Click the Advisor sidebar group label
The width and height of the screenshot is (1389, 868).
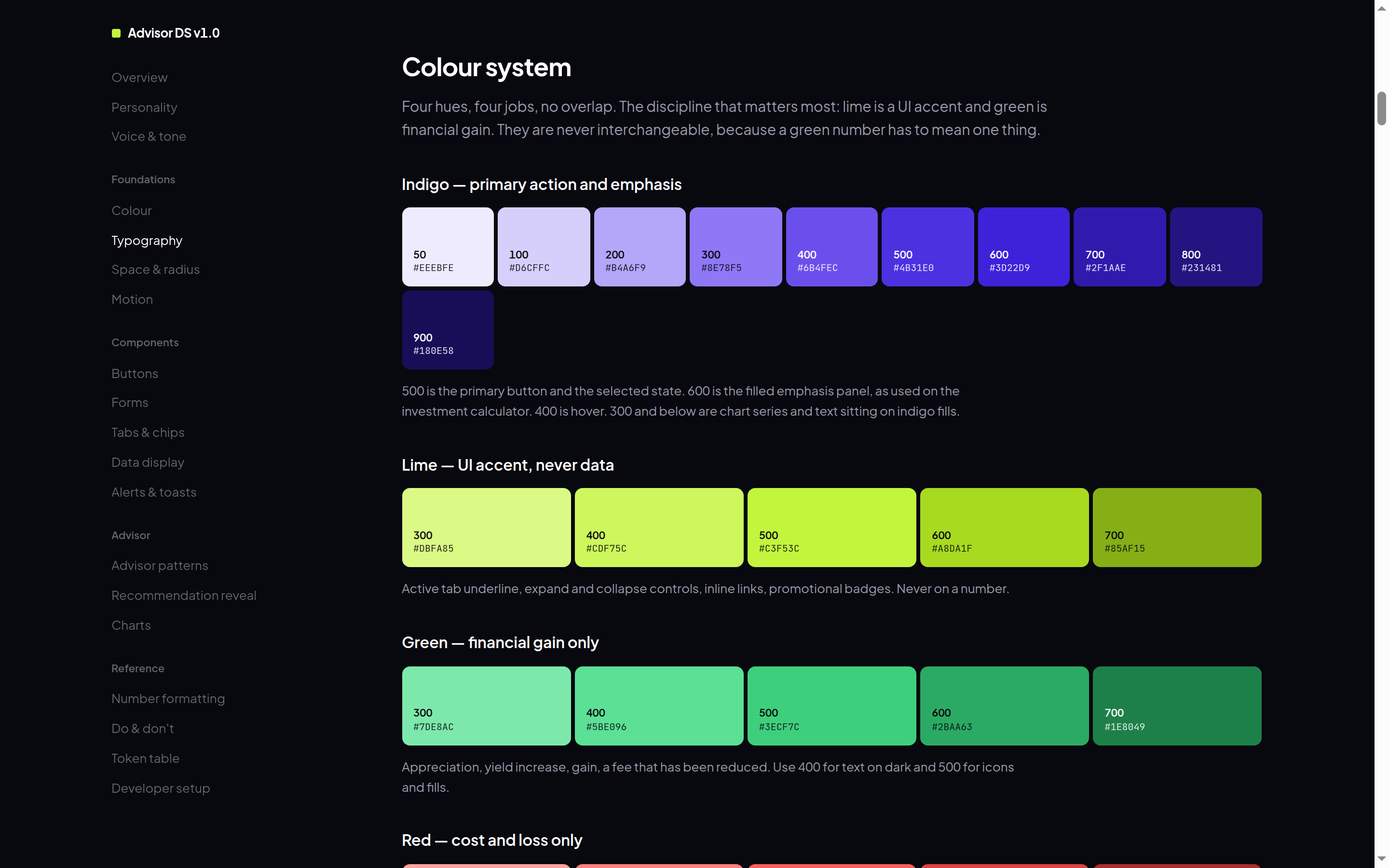click(130, 536)
